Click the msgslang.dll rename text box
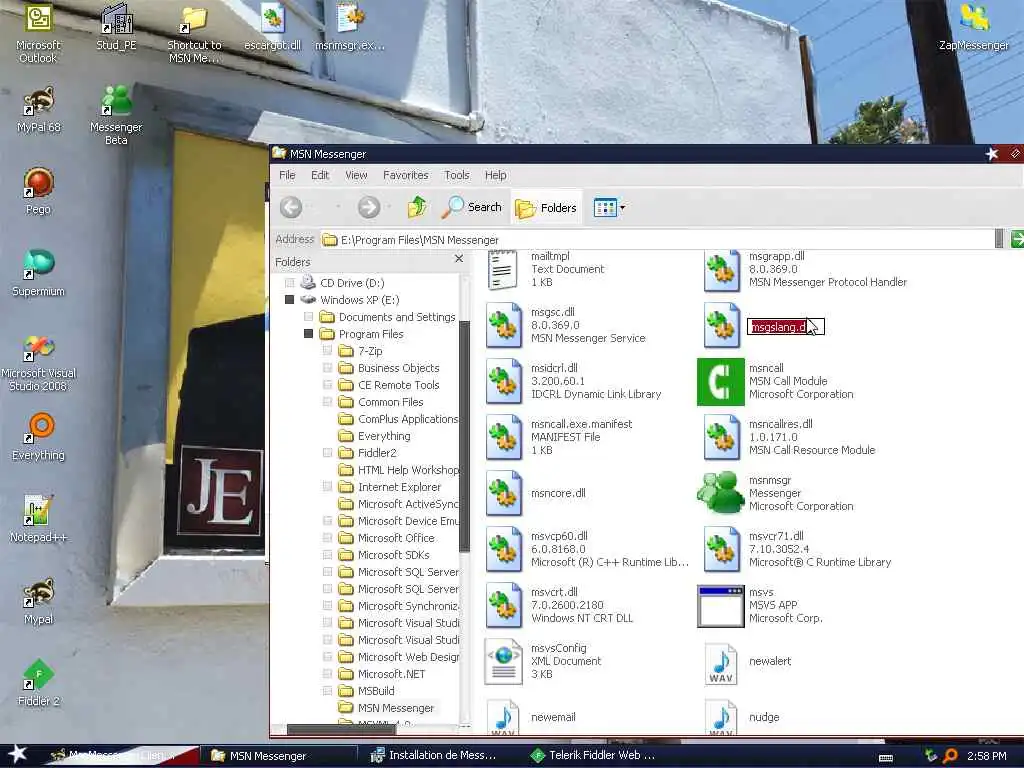 point(786,327)
